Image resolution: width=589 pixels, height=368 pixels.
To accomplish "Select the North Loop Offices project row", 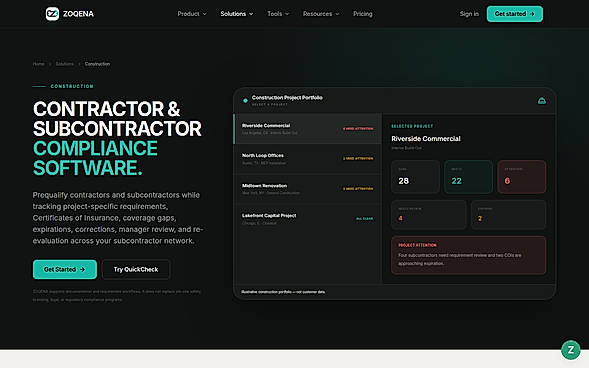I will click(x=308, y=158).
